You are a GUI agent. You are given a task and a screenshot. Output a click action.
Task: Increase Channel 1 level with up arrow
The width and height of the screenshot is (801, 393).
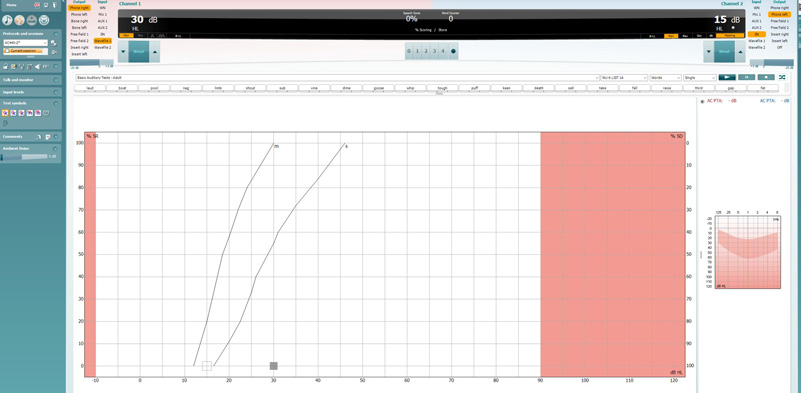(x=155, y=52)
